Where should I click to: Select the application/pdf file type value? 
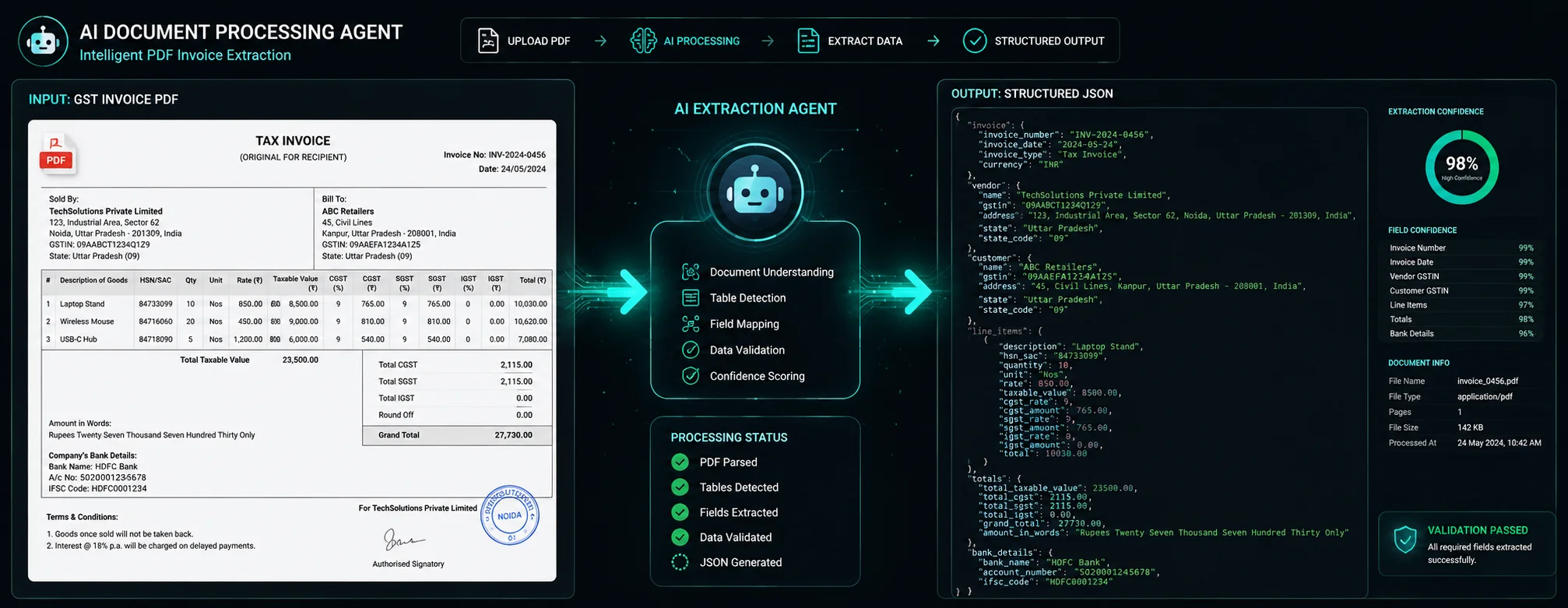pos(1485,397)
